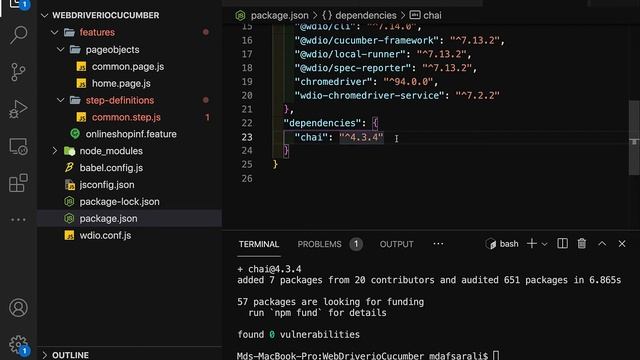Click "found 0 vulnerabilities" terminal text

coord(298,334)
